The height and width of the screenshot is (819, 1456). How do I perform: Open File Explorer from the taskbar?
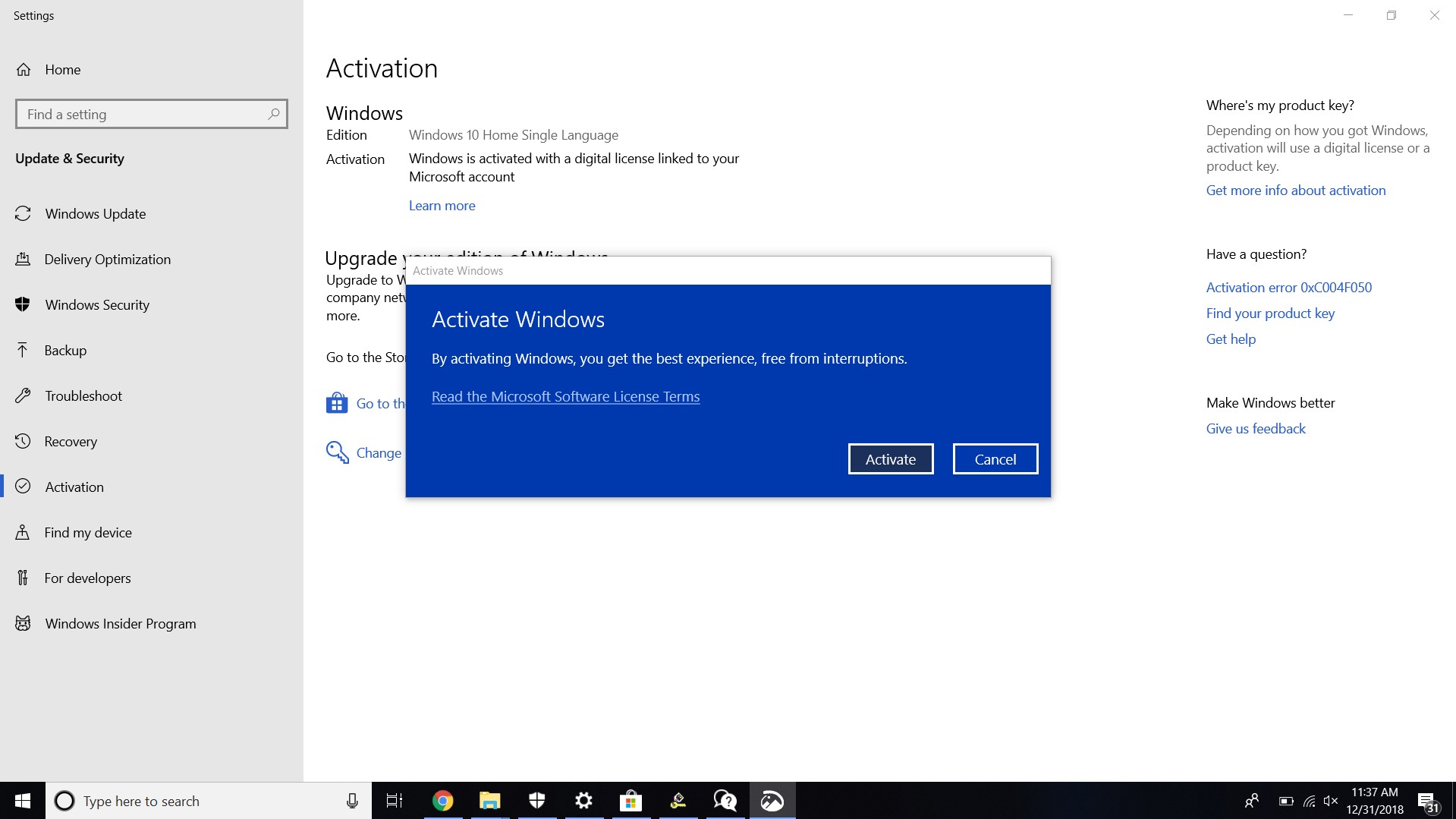click(489, 801)
